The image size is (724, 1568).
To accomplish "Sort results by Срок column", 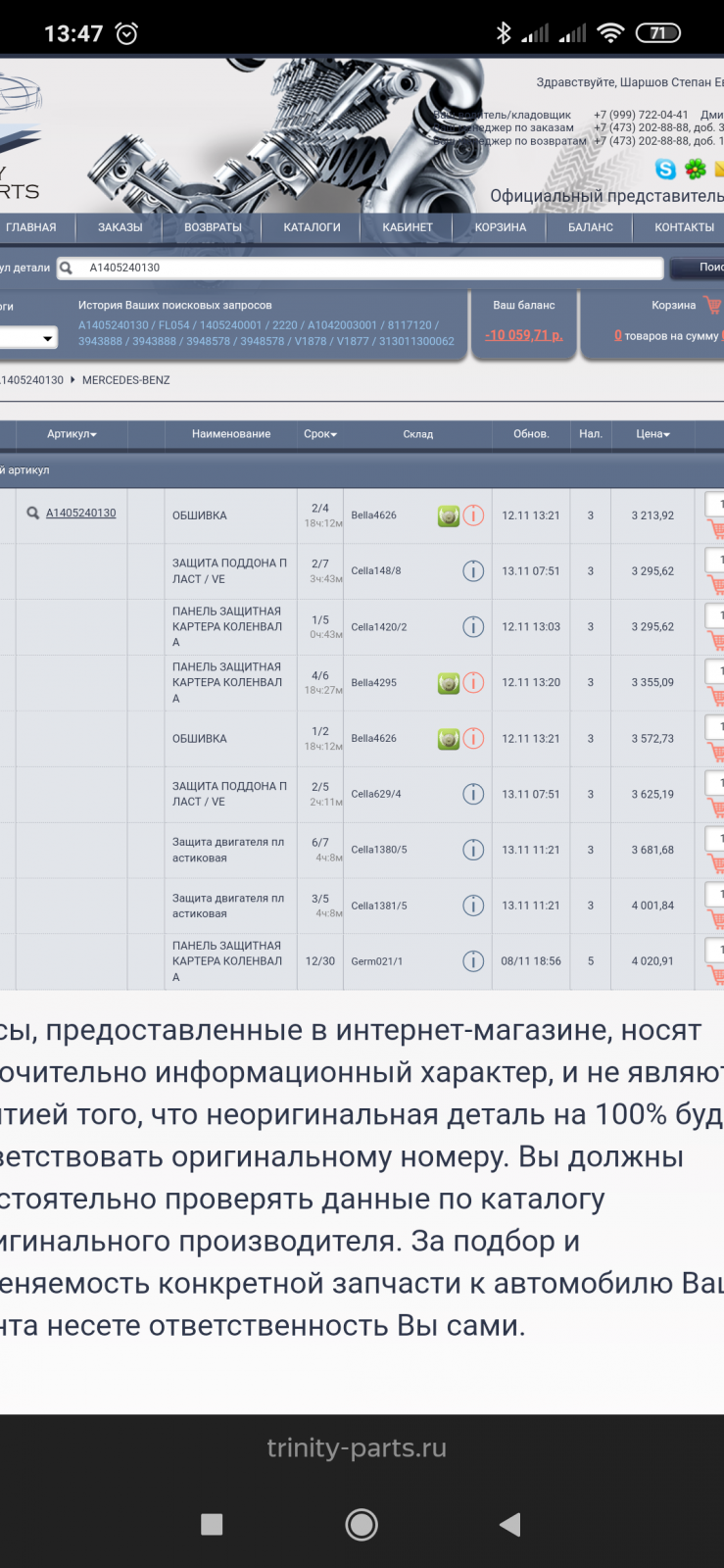I will 319,434.
